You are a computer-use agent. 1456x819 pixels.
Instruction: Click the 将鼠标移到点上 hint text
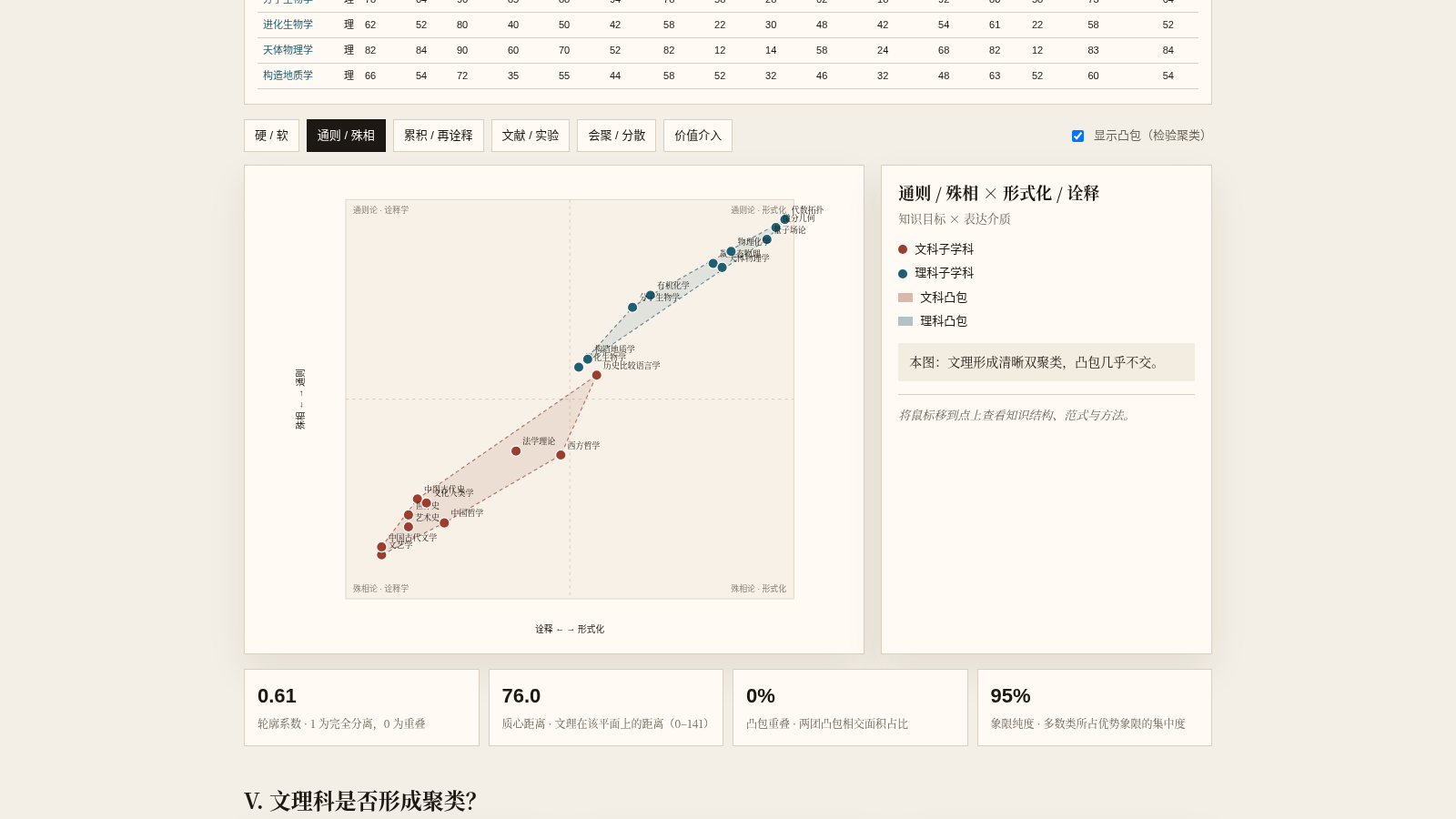[1016, 415]
